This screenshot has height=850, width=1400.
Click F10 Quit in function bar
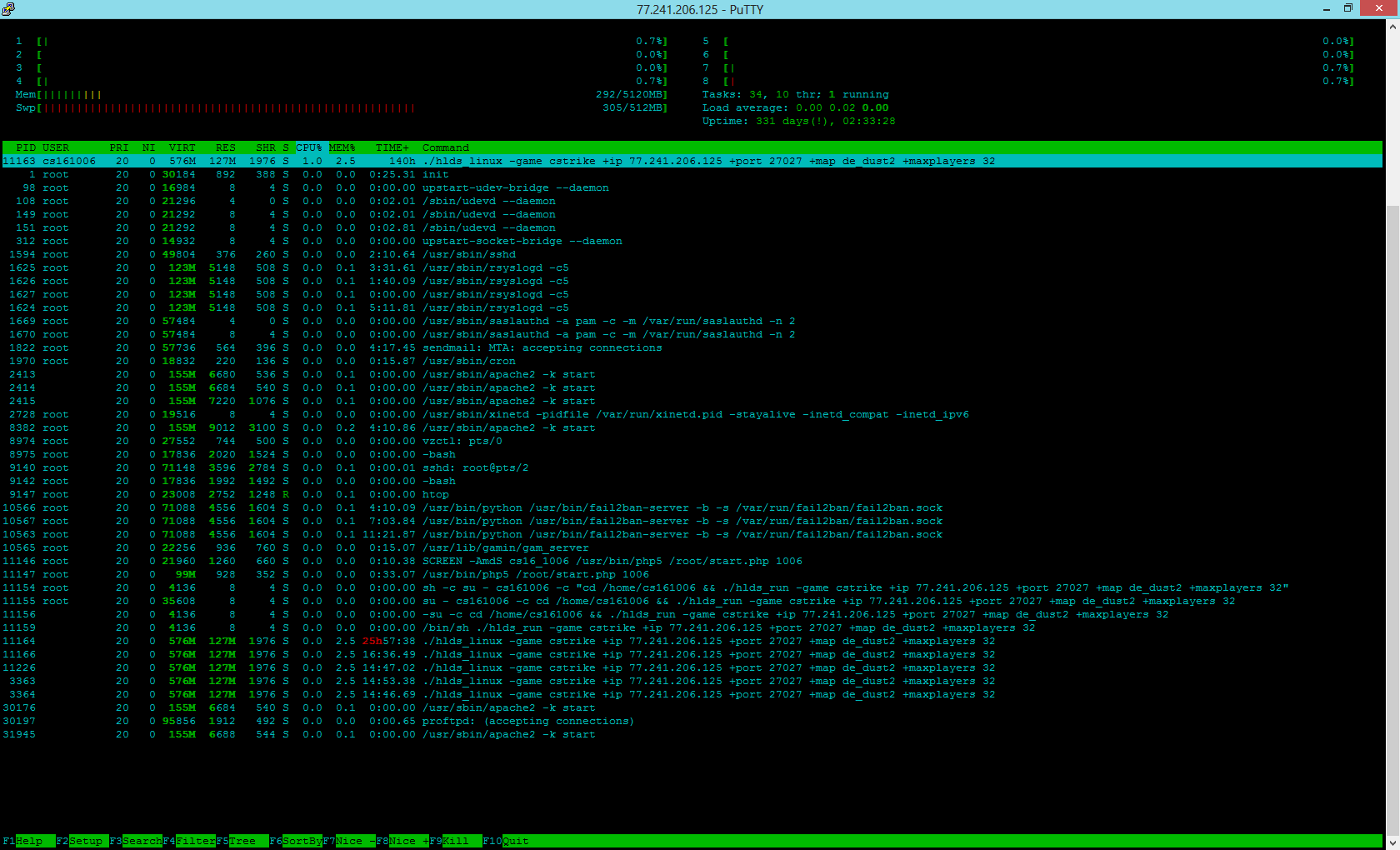(x=506, y=841)
